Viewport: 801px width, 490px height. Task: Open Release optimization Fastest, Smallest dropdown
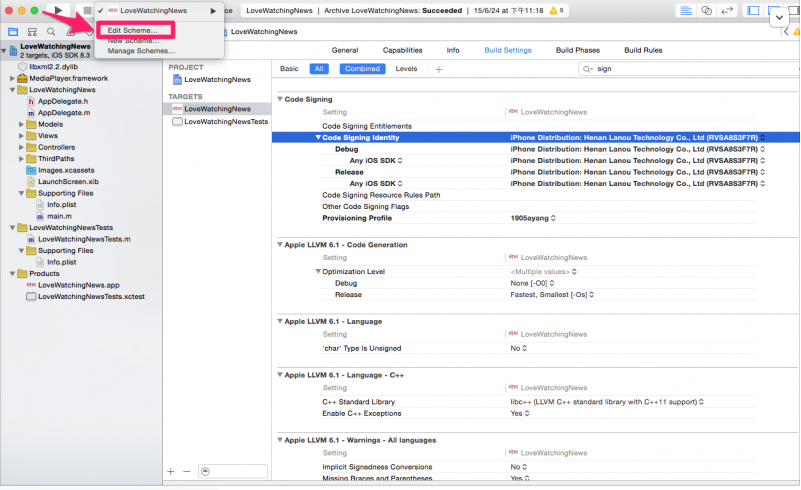pos(552,295)
